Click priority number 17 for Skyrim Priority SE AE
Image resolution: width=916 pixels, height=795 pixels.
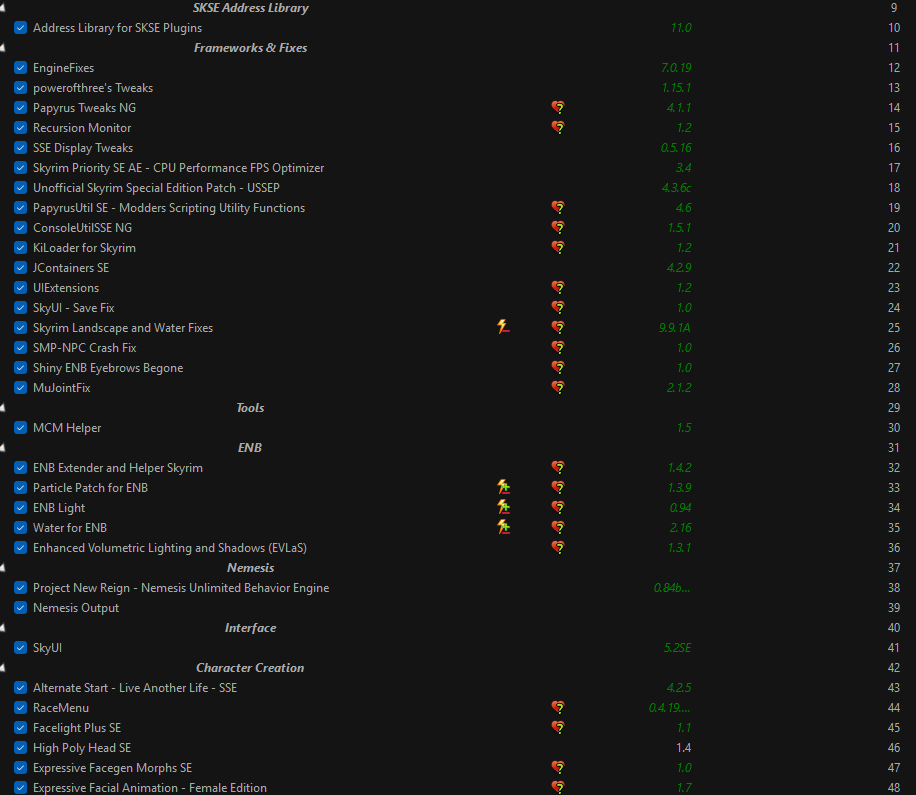point(894,168)
